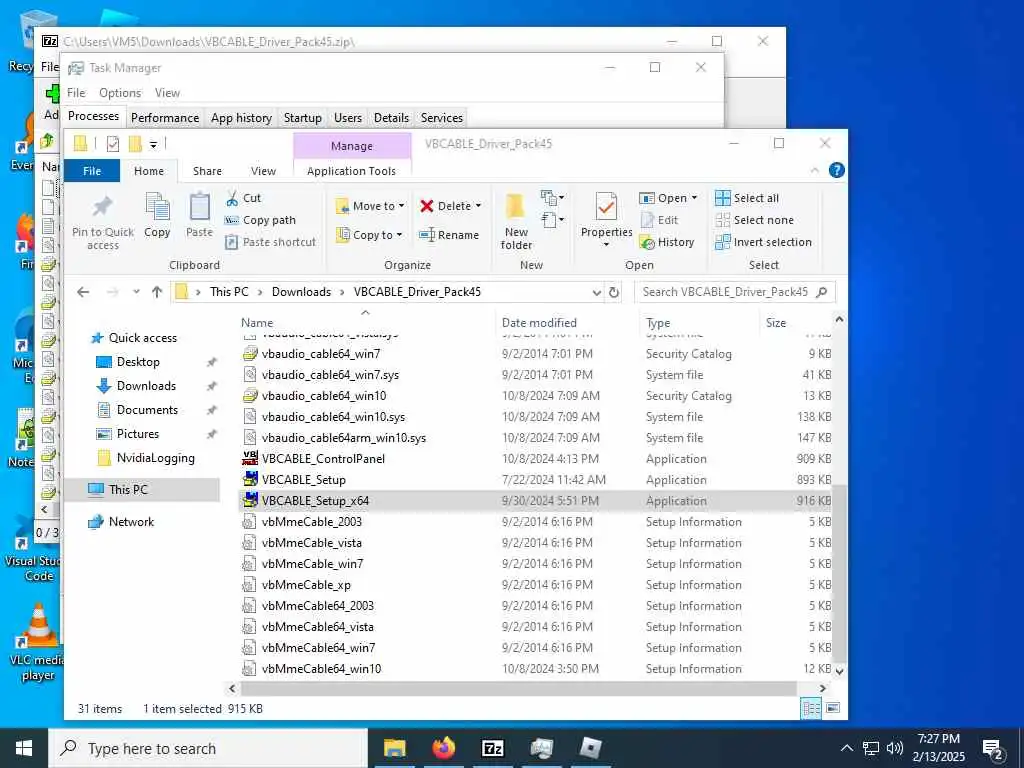Click the Cut scissors icon
The width and height of the screenshot is (1024, 768).
tap(232, 198)
